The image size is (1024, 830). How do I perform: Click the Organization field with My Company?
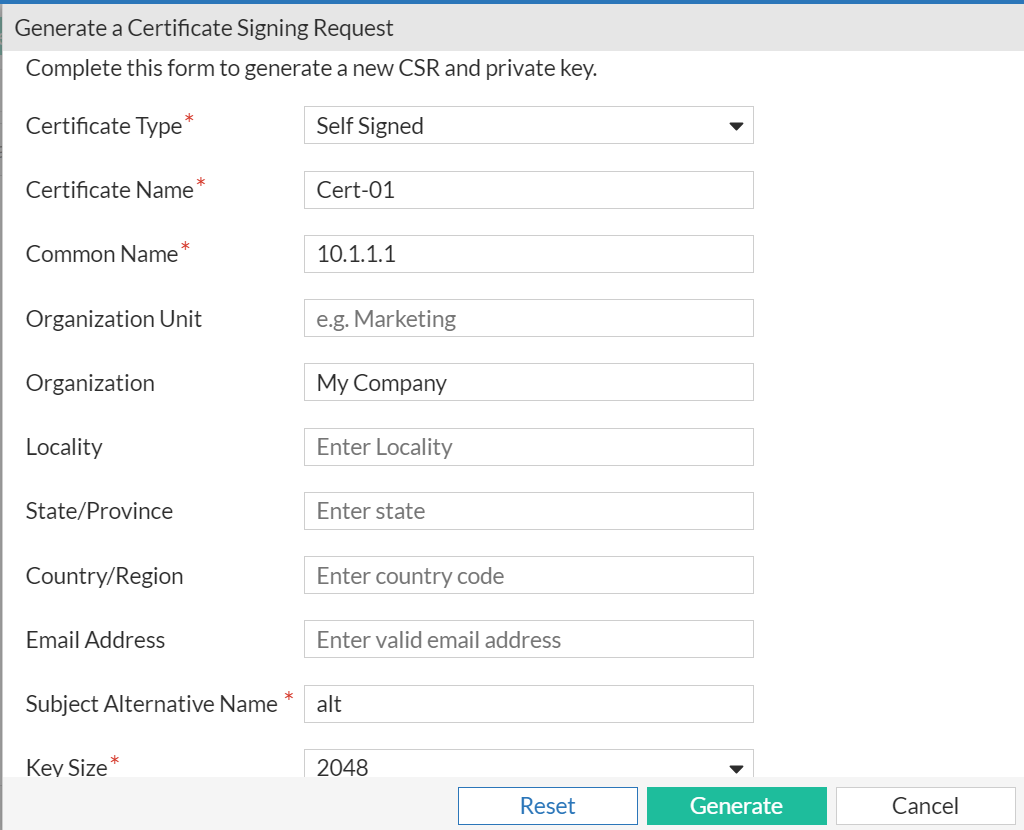point(528,383)
